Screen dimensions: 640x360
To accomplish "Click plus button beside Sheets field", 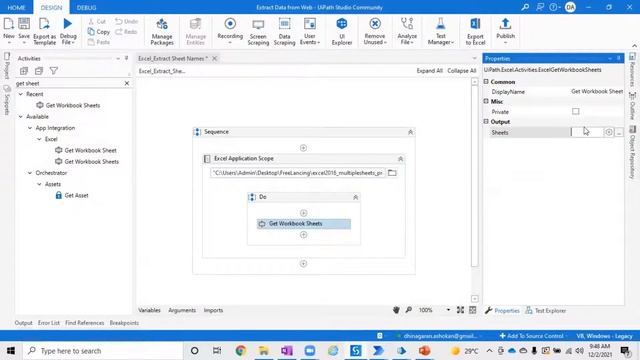I will [x=609, y=132].
